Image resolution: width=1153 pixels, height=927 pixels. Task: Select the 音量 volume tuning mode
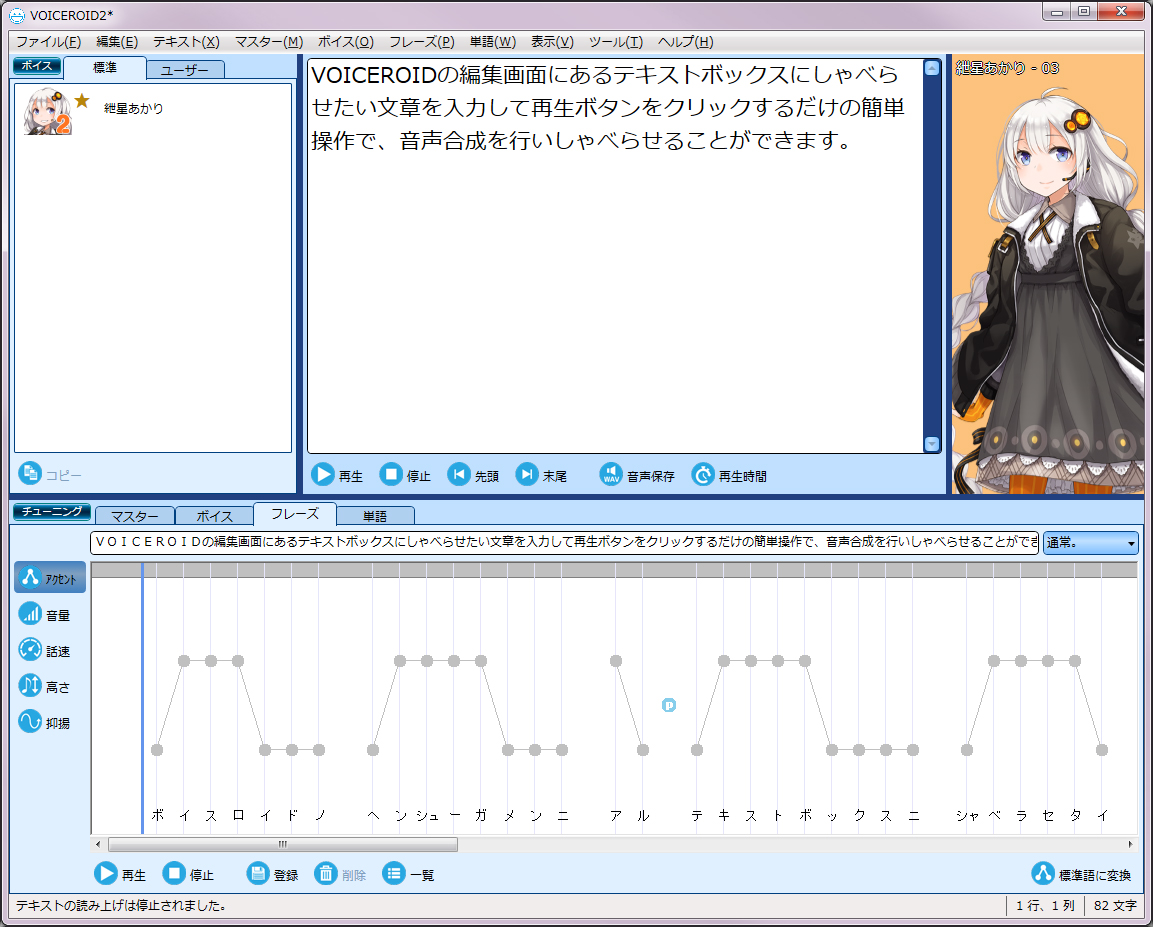click(x=45, y=614)
